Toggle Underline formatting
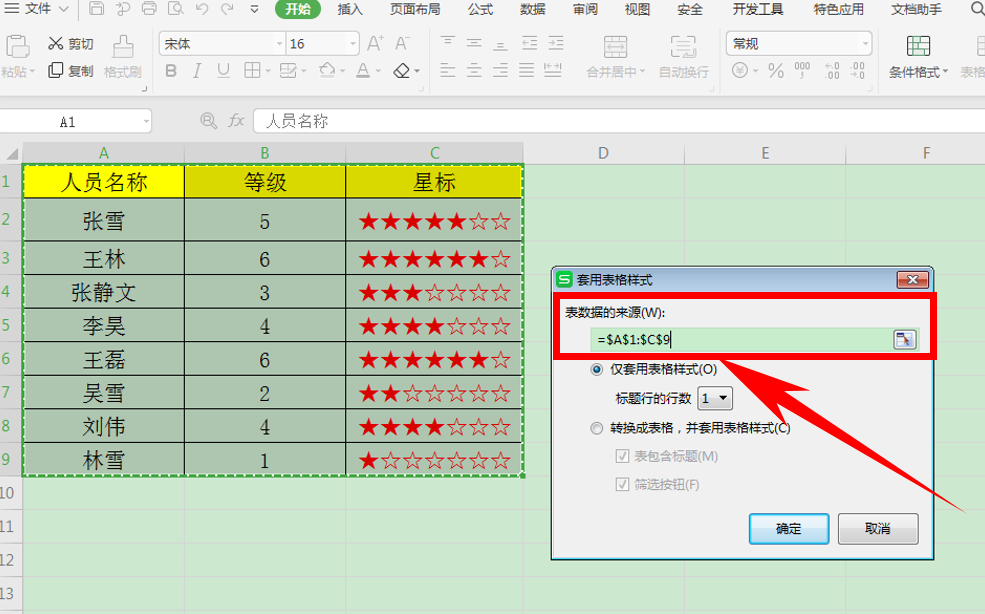Screen dimensions: 985x614 coord(223,70)
